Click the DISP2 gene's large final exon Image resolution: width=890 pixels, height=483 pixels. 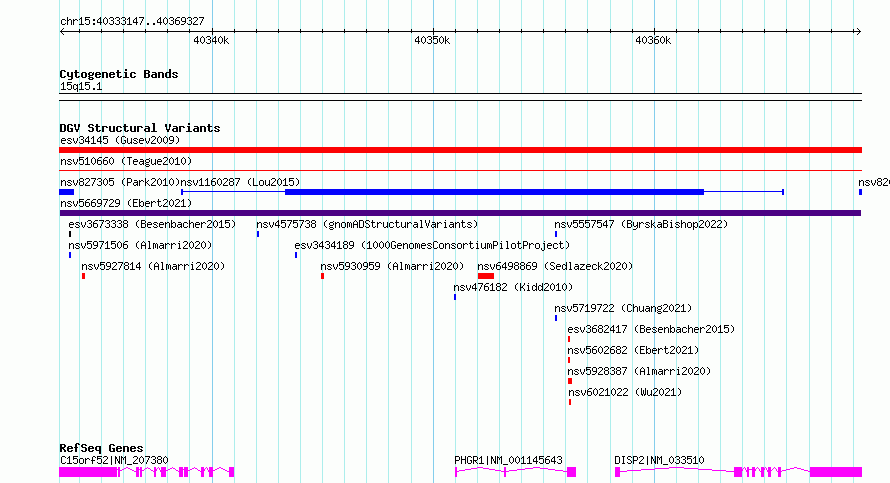tap(836, 472)
